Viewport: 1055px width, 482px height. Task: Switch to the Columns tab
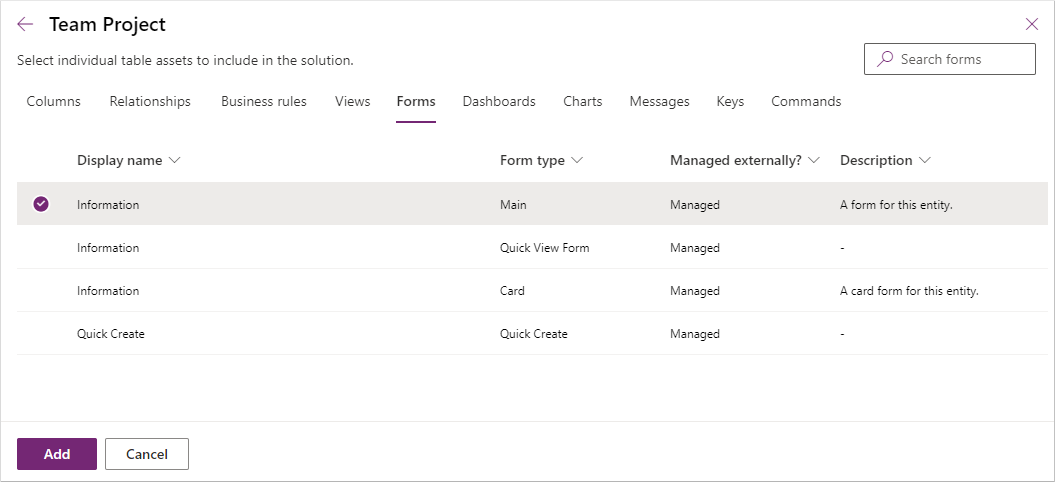click(54, 101)
